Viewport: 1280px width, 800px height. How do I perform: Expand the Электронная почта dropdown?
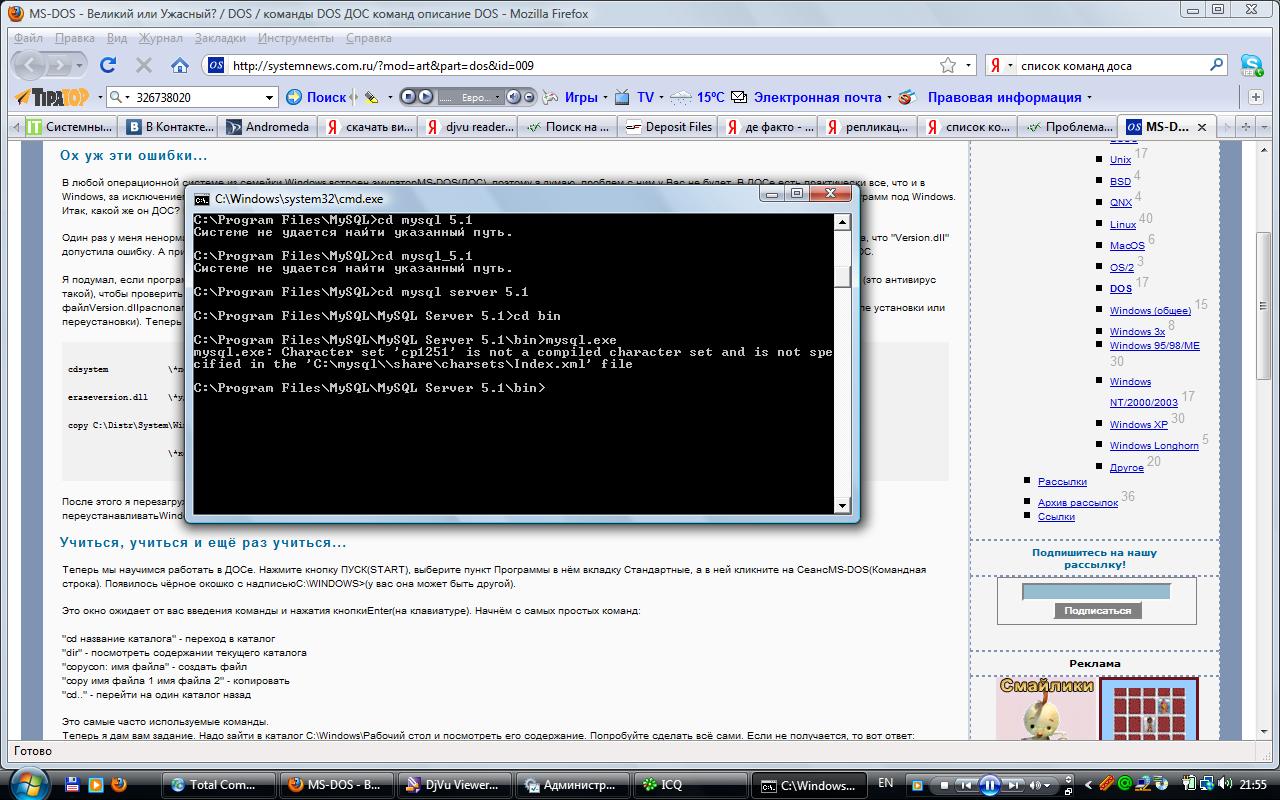tap(890, 98)
